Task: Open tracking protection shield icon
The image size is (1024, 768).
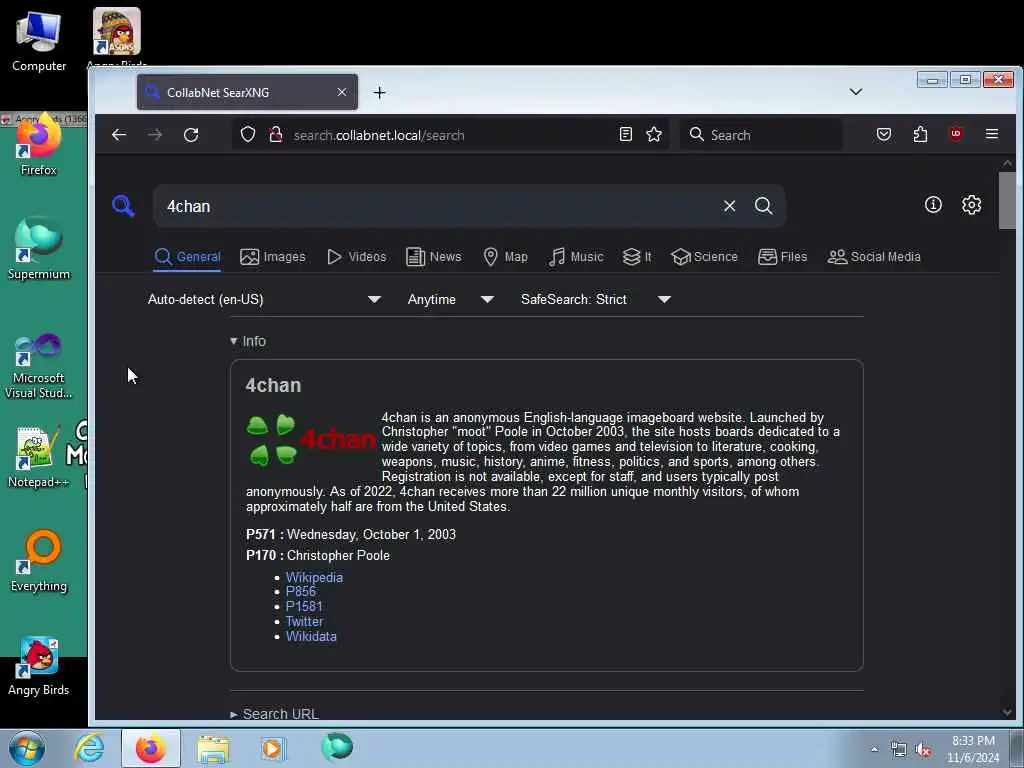Action: point(248,135)
